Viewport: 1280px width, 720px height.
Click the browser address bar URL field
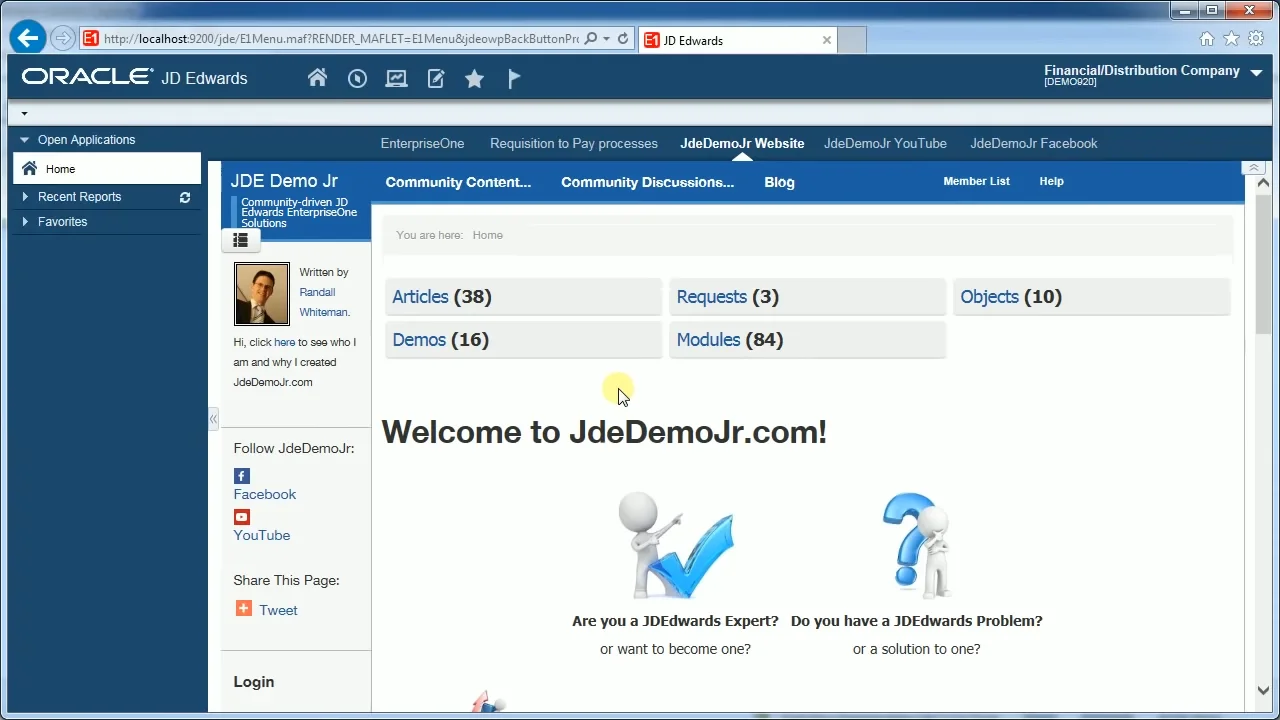click(340, 39)
